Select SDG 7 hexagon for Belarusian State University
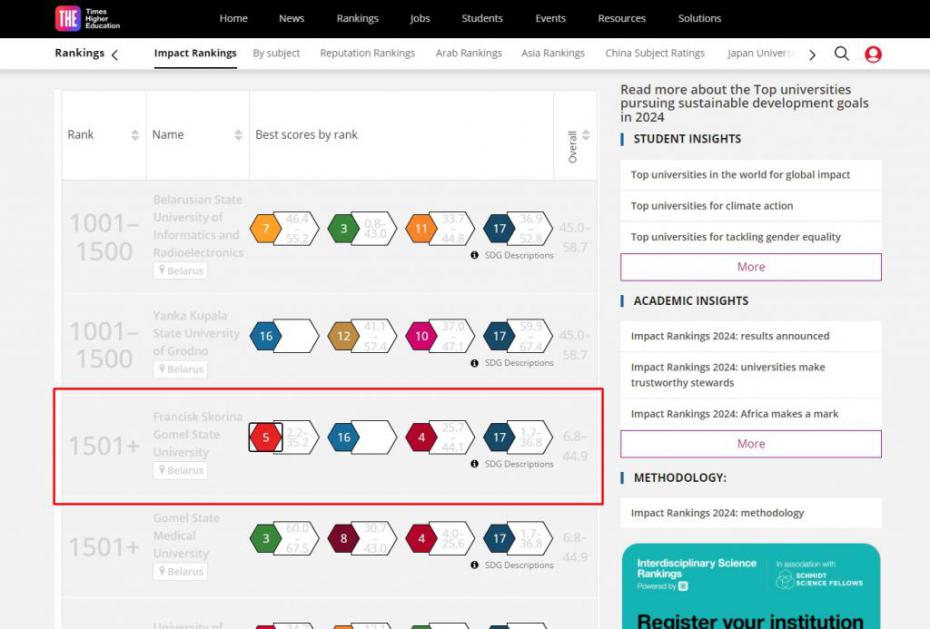 pos(266,228)
